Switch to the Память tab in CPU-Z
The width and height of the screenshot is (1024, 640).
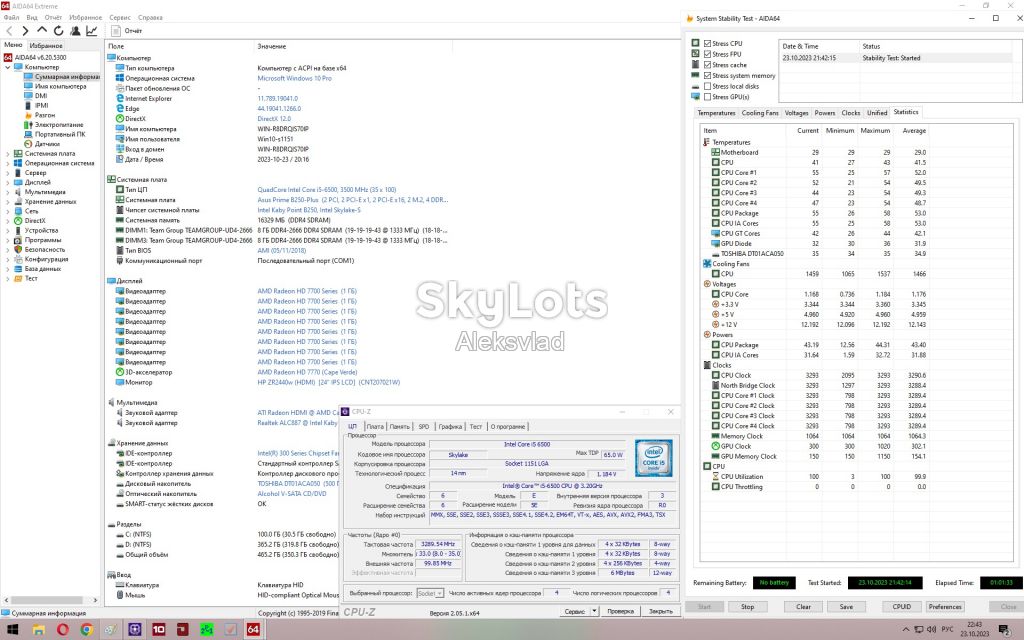[399, 426]
